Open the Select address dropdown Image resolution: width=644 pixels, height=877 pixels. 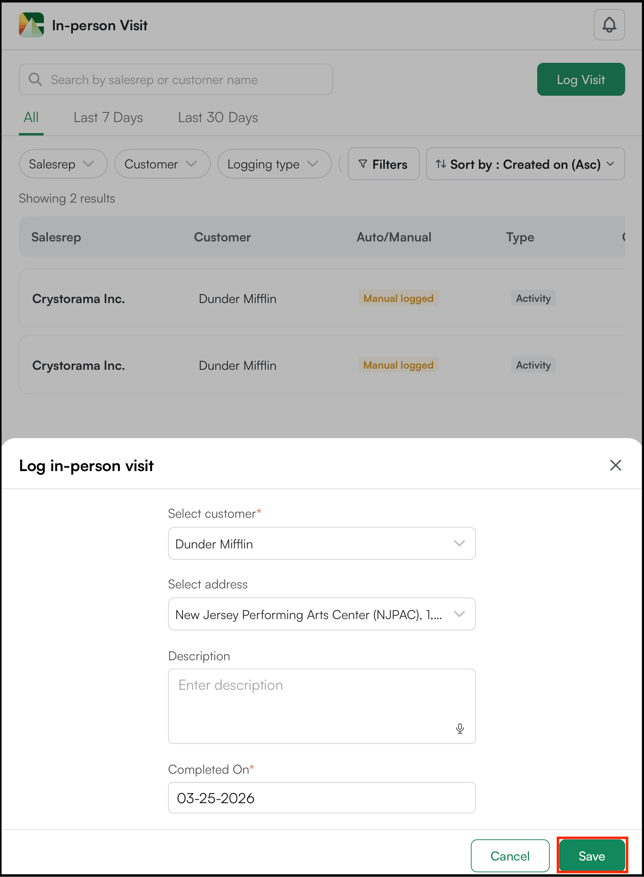(322, 614)
